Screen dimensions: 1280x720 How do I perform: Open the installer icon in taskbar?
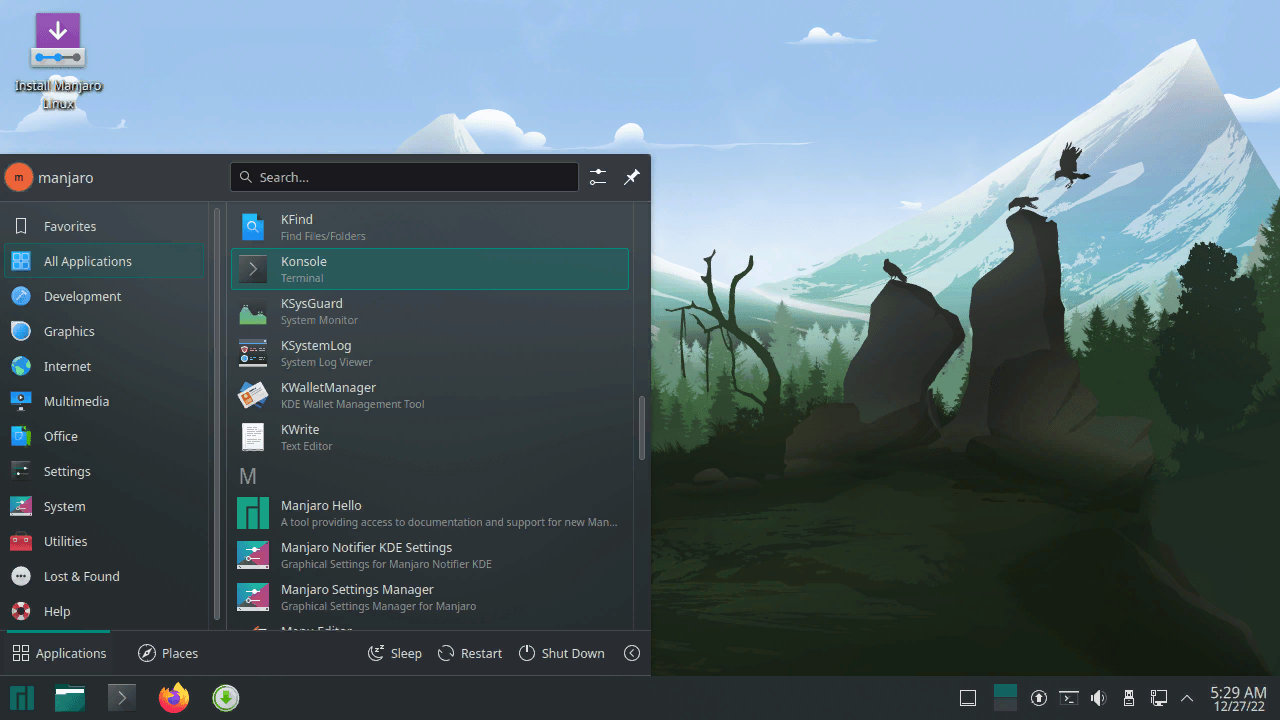click(226, 698)
